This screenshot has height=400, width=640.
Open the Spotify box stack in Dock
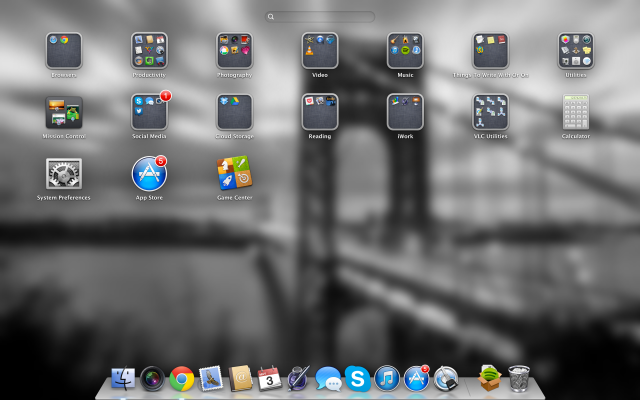[x=489, y=378]
